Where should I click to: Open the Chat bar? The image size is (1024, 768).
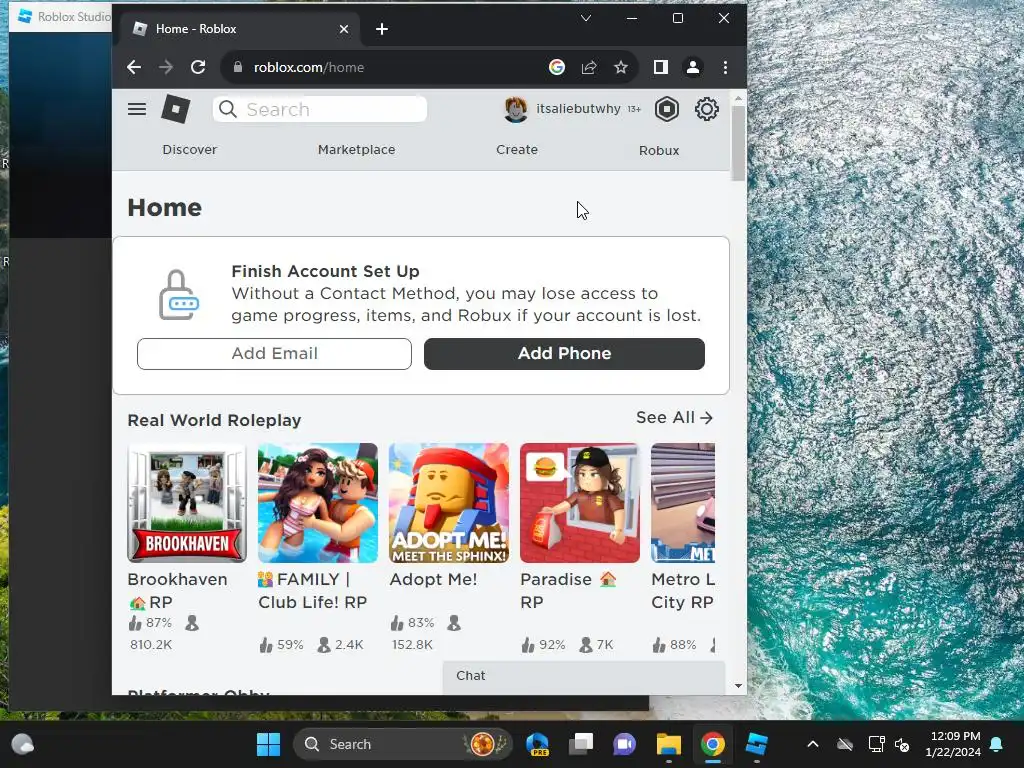584,676
